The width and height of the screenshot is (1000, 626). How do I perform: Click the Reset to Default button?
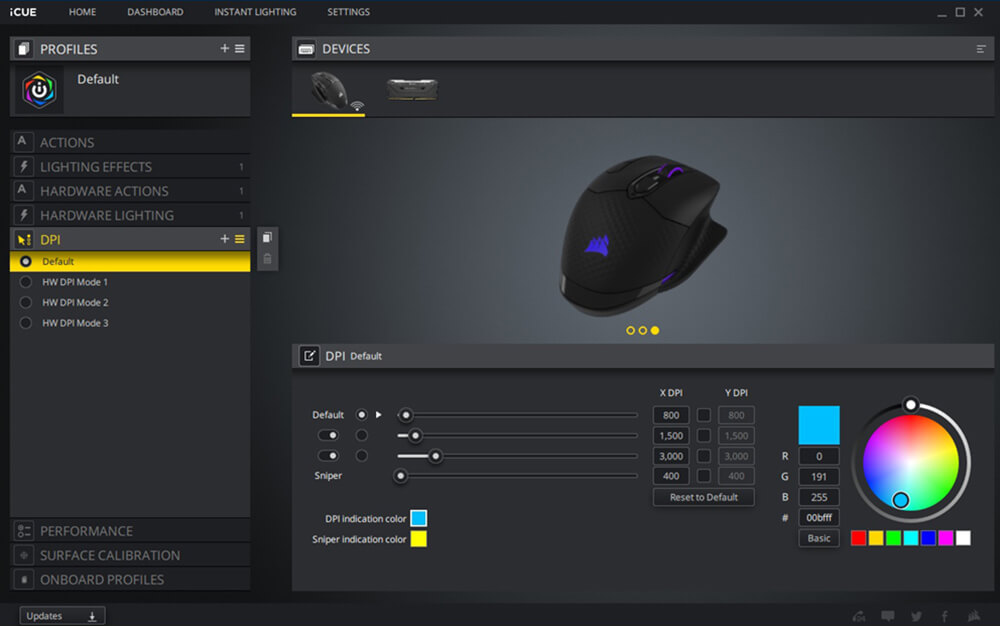(x=703, y=497)
